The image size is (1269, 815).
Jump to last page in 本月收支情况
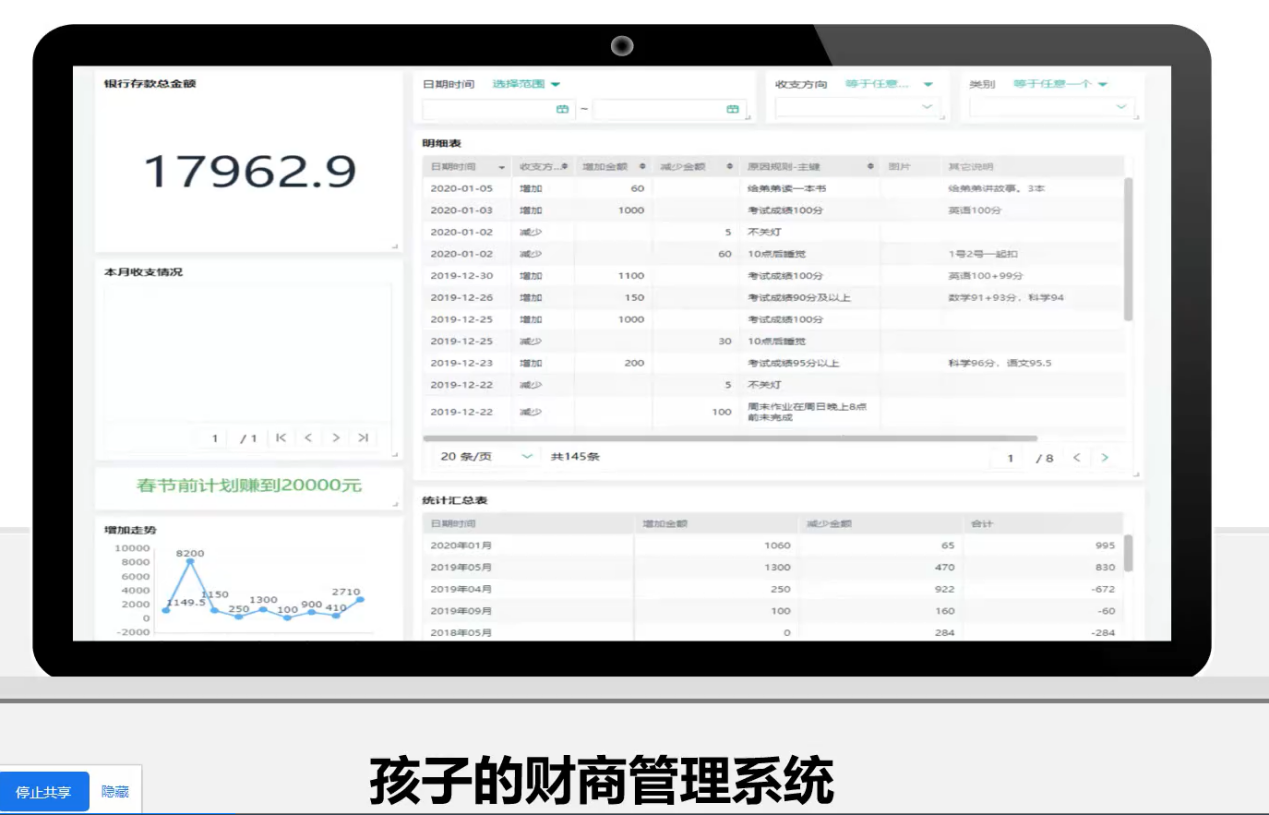[363, 438]
